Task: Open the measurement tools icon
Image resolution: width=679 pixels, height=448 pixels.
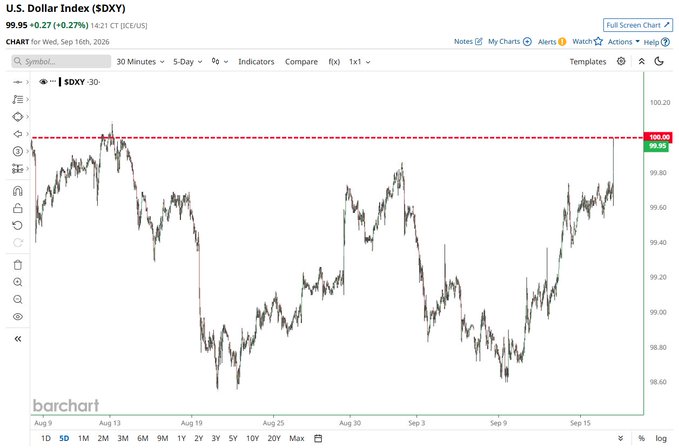Action: coord(17,168)
